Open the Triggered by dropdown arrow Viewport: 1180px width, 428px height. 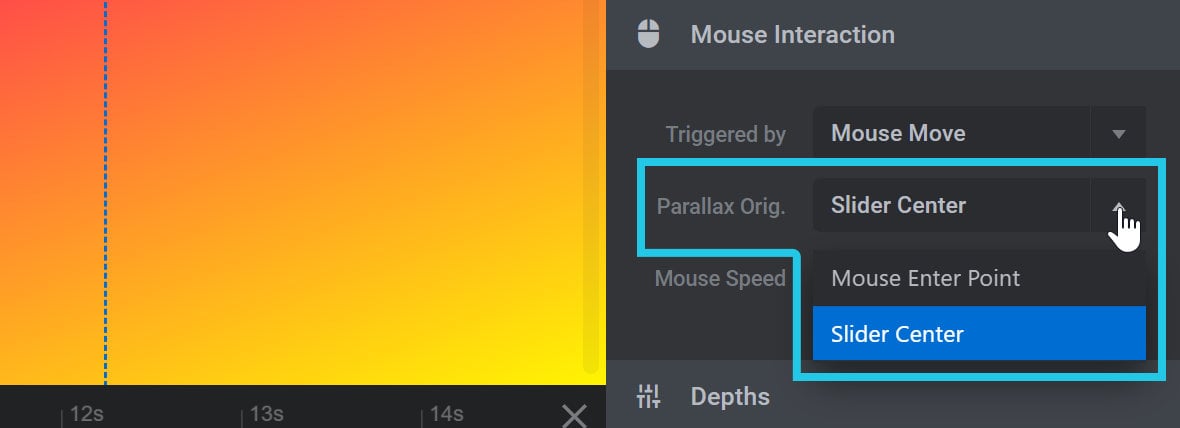(1118, 134)
